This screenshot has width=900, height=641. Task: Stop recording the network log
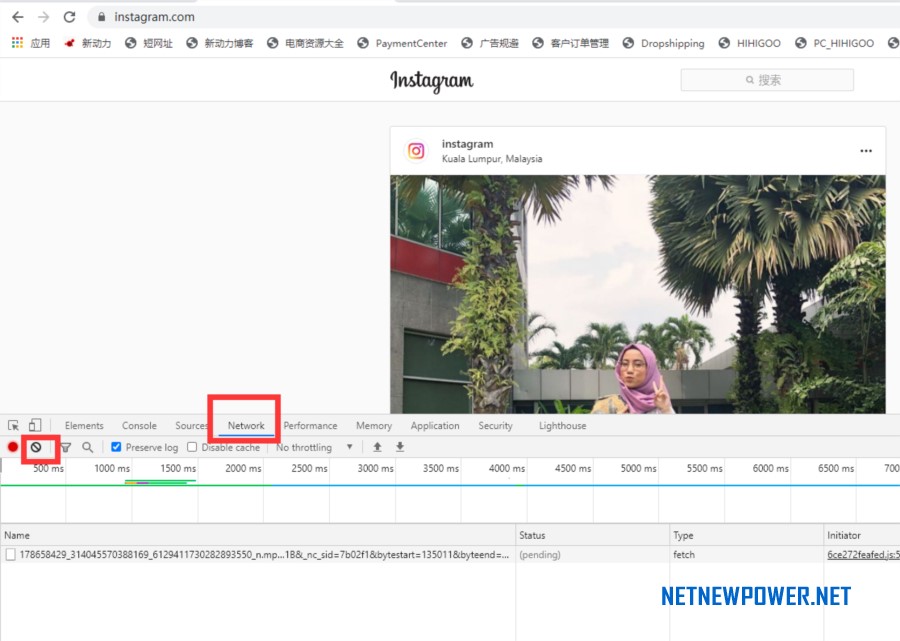tap(13, 447)
